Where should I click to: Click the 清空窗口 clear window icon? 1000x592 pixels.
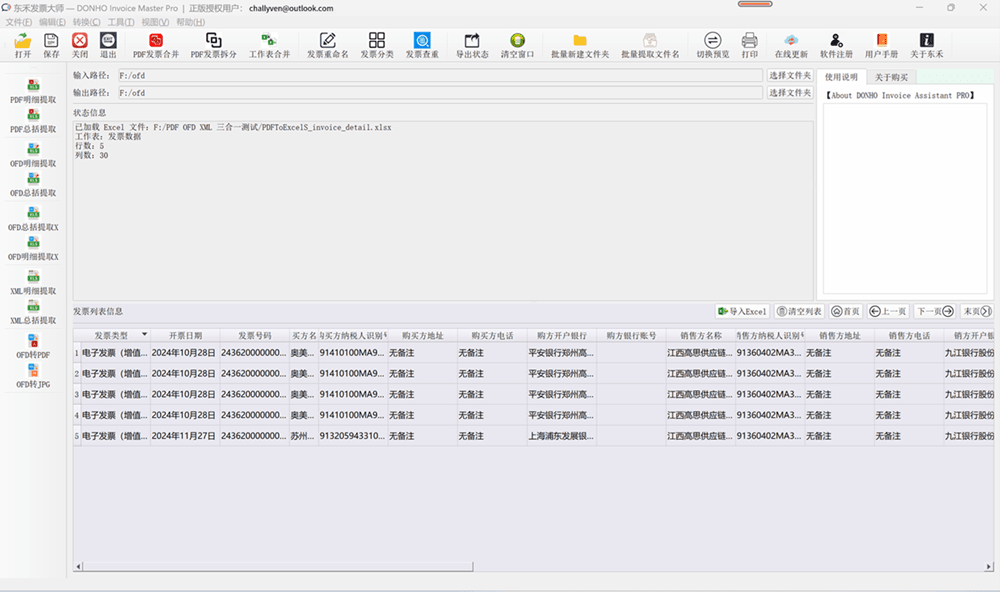point(517,45)
